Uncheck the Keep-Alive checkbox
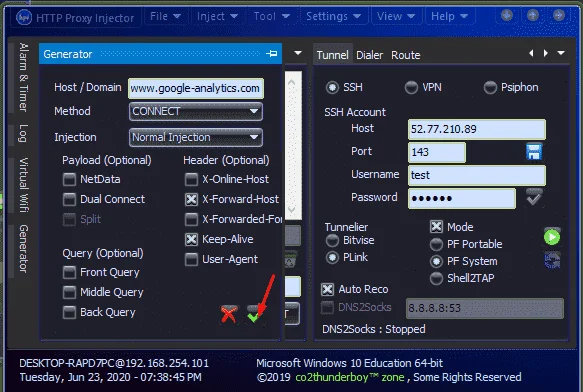This screenshot has width=583, height=392. tap(191, 239)
